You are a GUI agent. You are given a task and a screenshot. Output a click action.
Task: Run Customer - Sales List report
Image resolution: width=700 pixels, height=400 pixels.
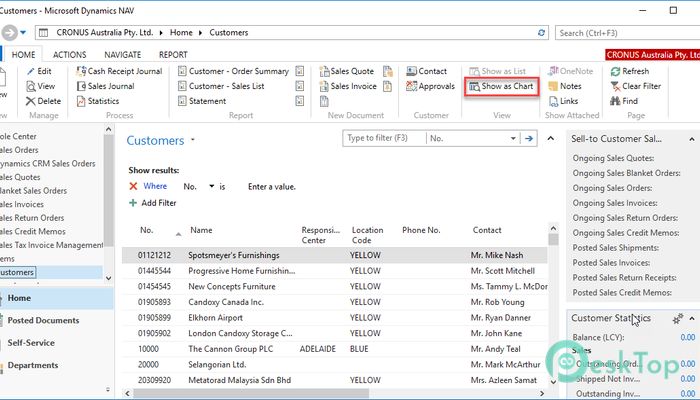pos(221,86)
